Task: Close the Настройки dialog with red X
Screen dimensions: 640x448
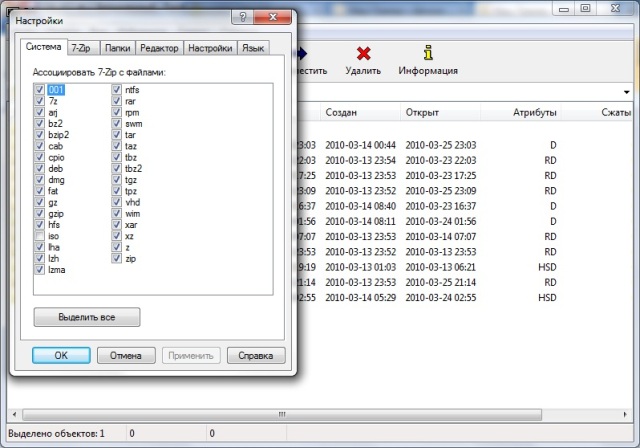Action: point(273,17)
